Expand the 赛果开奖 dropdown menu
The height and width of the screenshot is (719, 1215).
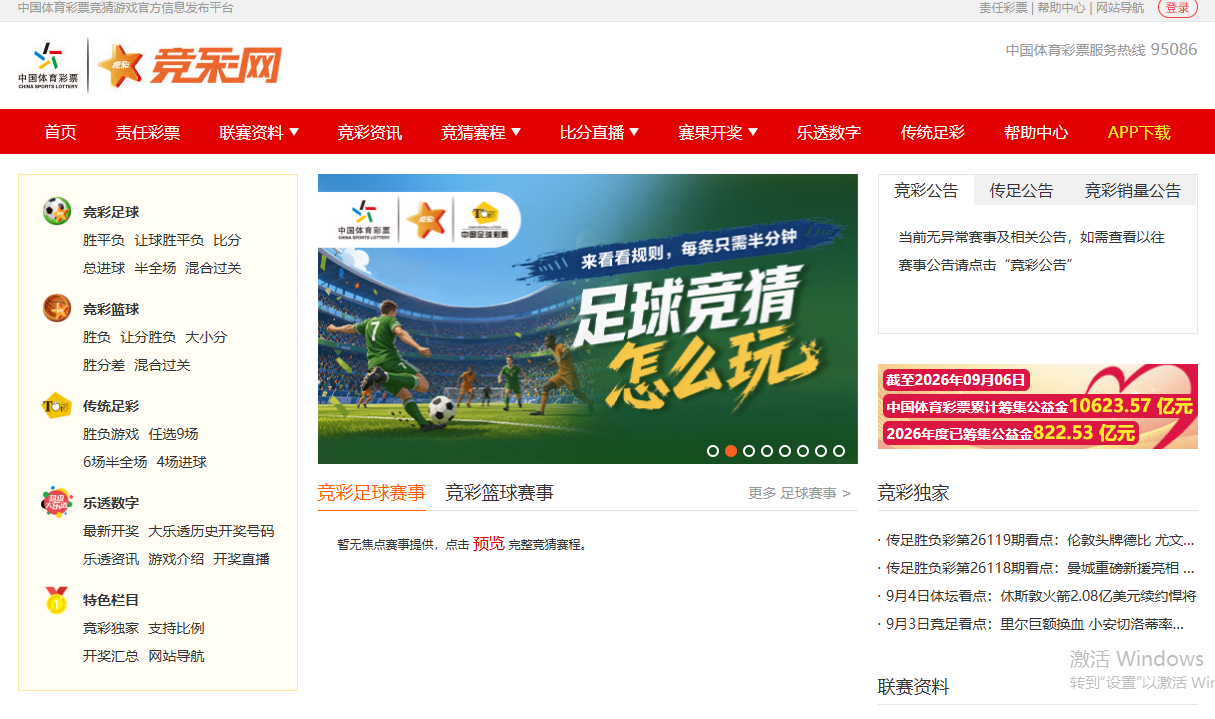point(718,132)
